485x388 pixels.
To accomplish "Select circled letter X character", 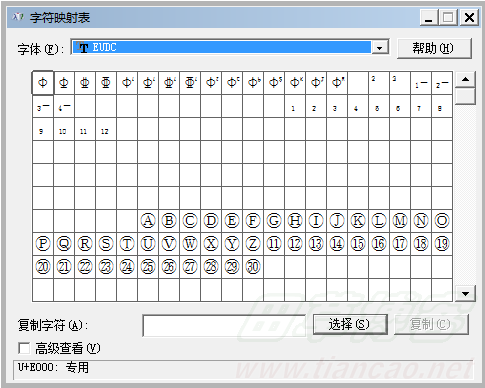I will [211, 244].
